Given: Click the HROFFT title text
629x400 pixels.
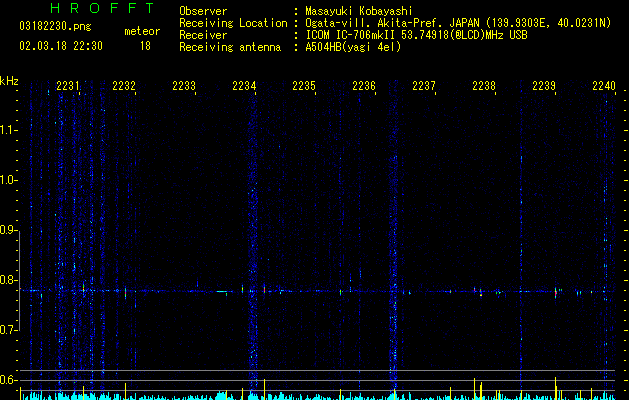Looking at the screenshot, I should click(x=103, y=8).
